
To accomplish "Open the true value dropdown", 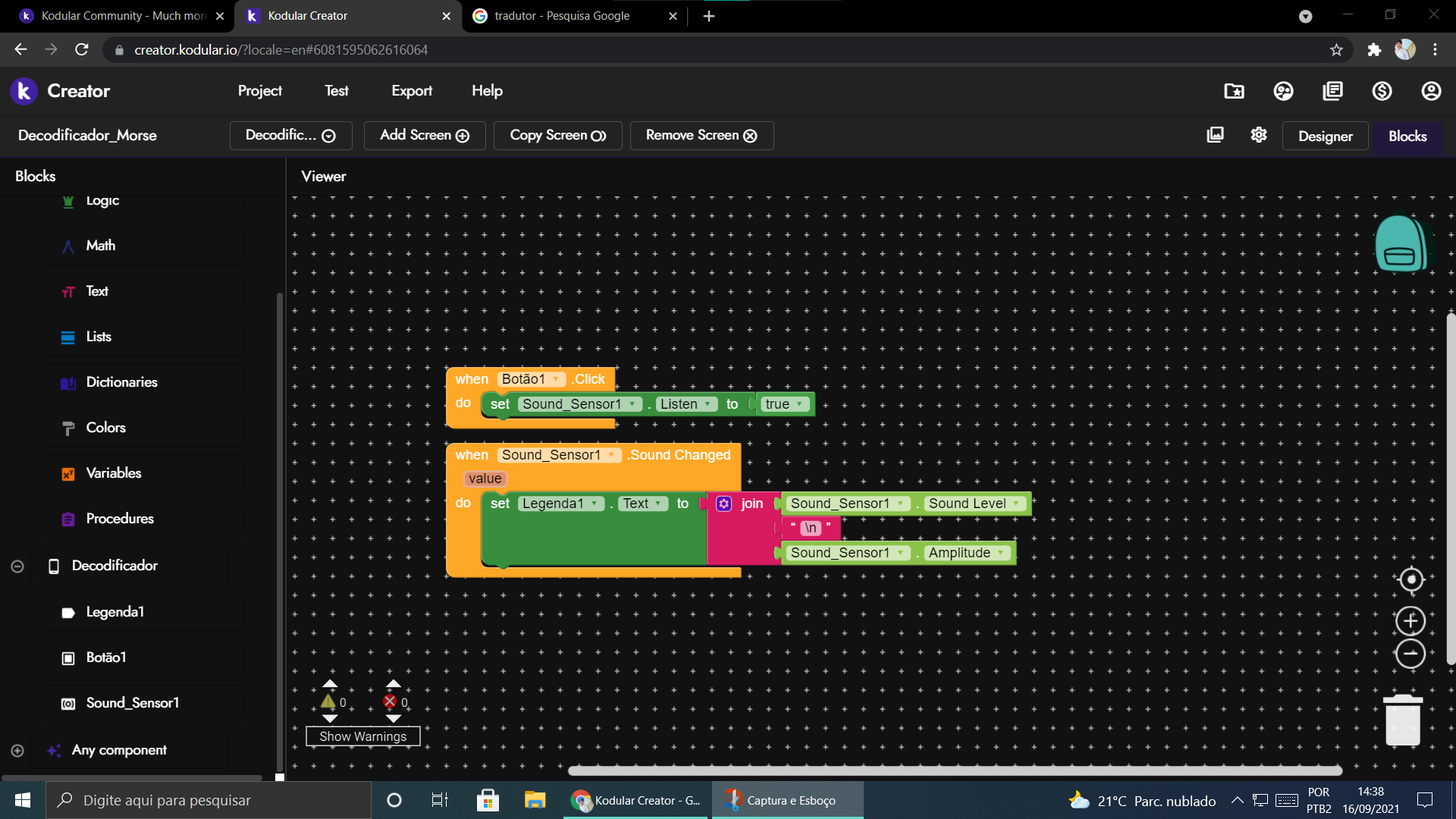I will (x=784, y=404).
